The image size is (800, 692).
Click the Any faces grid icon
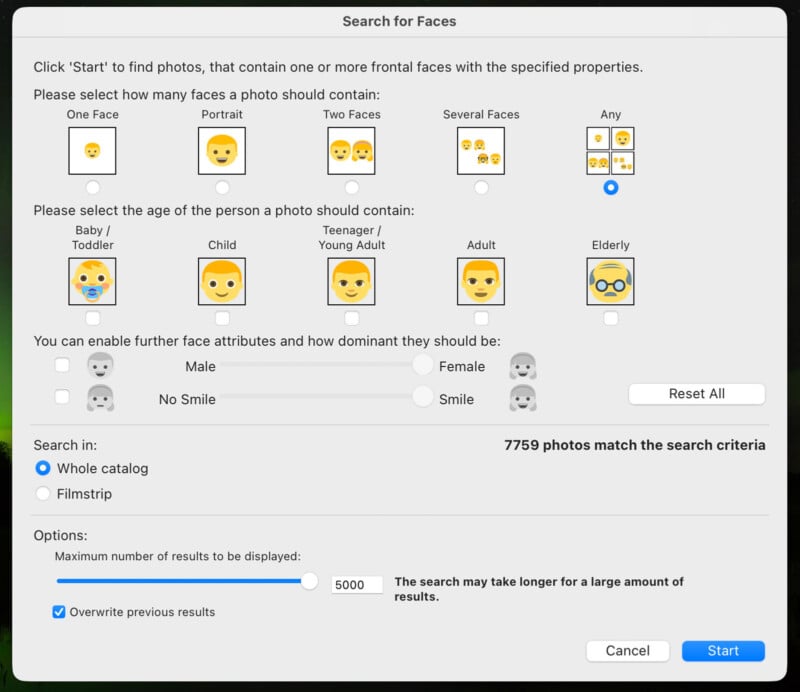(x=610, y=150)
